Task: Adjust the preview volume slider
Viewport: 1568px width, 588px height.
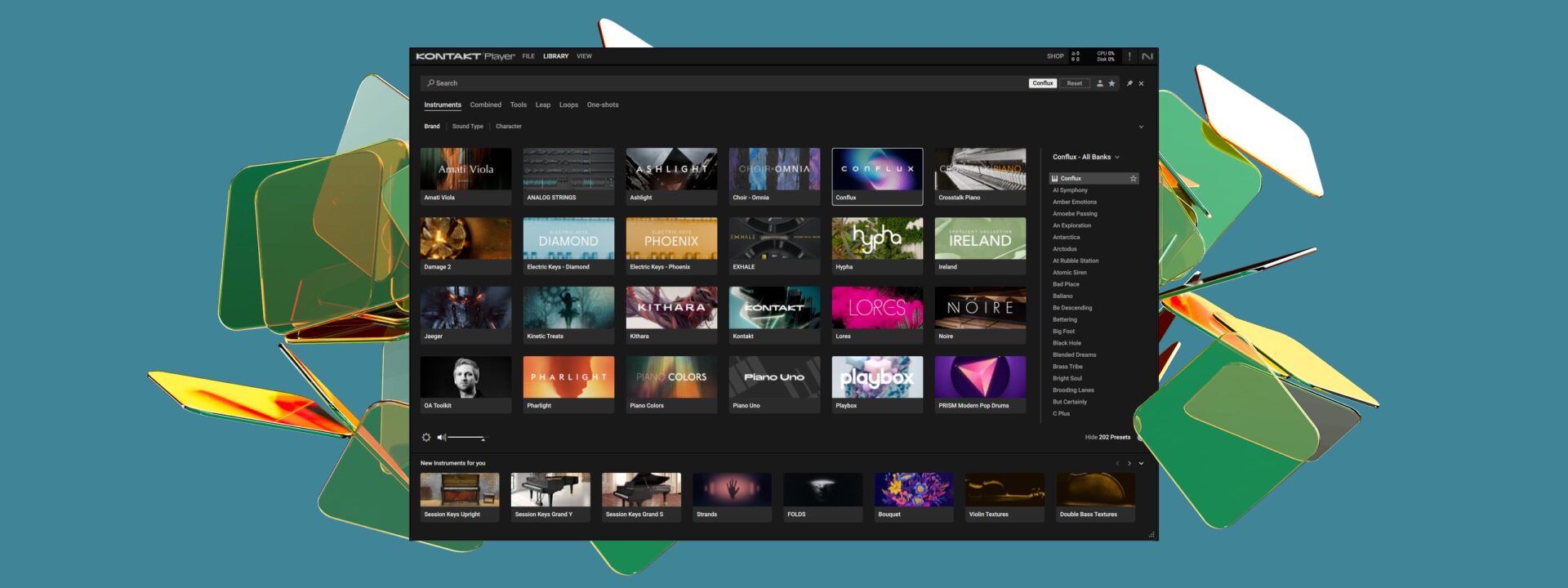Action: coord(467,438)
